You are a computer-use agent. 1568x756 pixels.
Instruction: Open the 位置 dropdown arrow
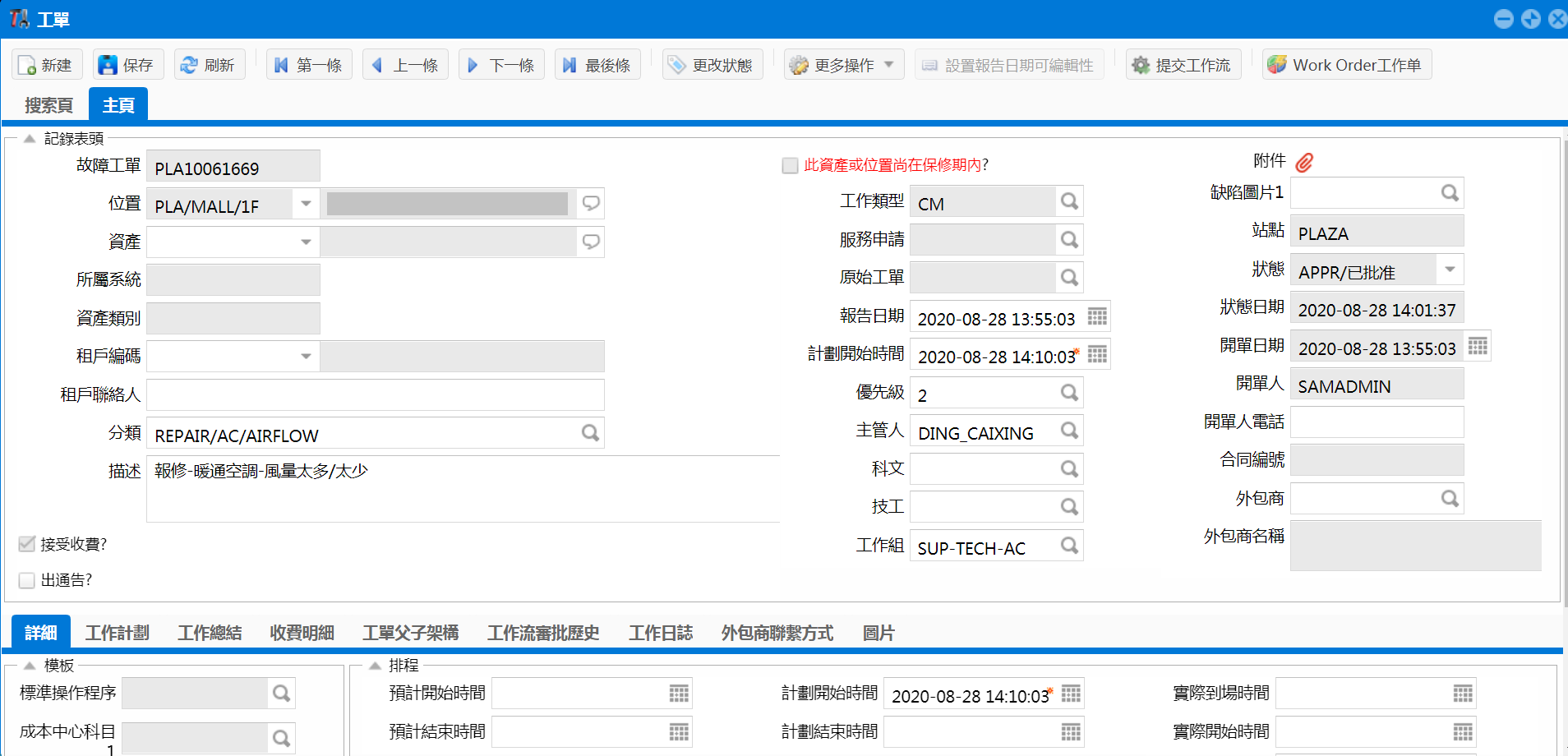pos(306,203)
